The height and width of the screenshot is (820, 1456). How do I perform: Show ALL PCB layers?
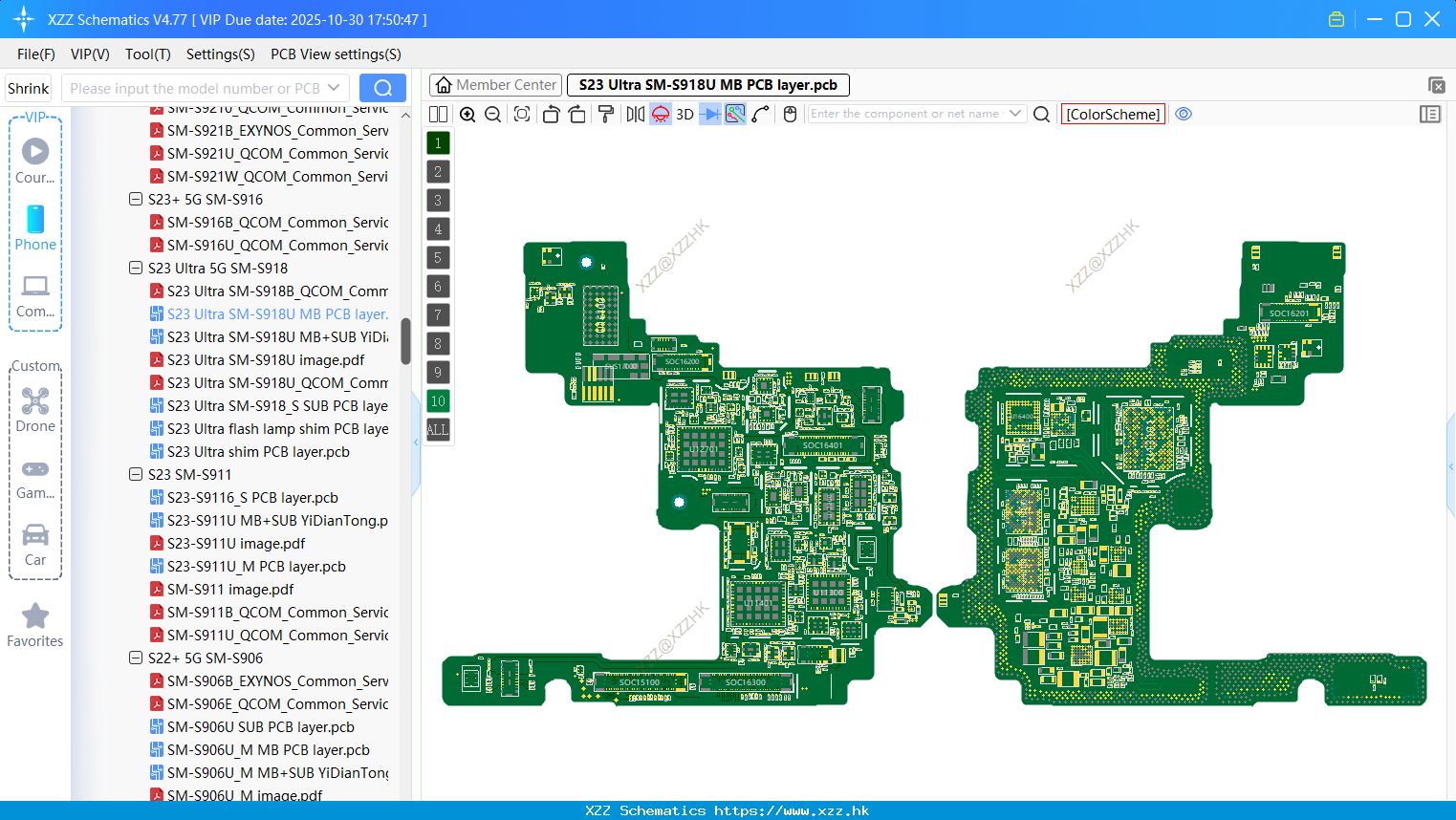coord(438,430)
